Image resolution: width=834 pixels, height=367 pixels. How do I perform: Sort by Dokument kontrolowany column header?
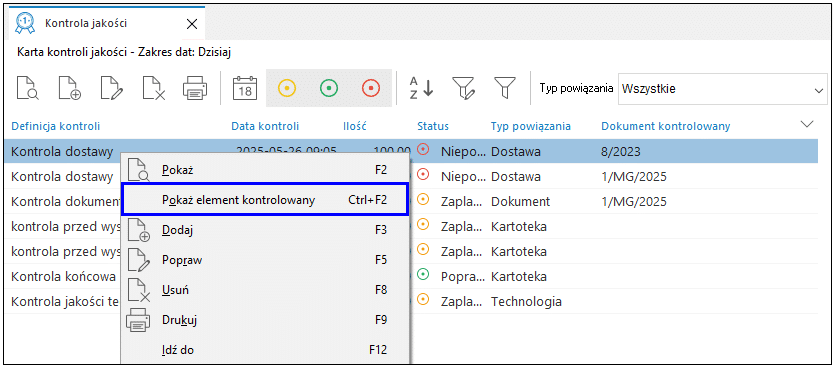pos(665,127)
